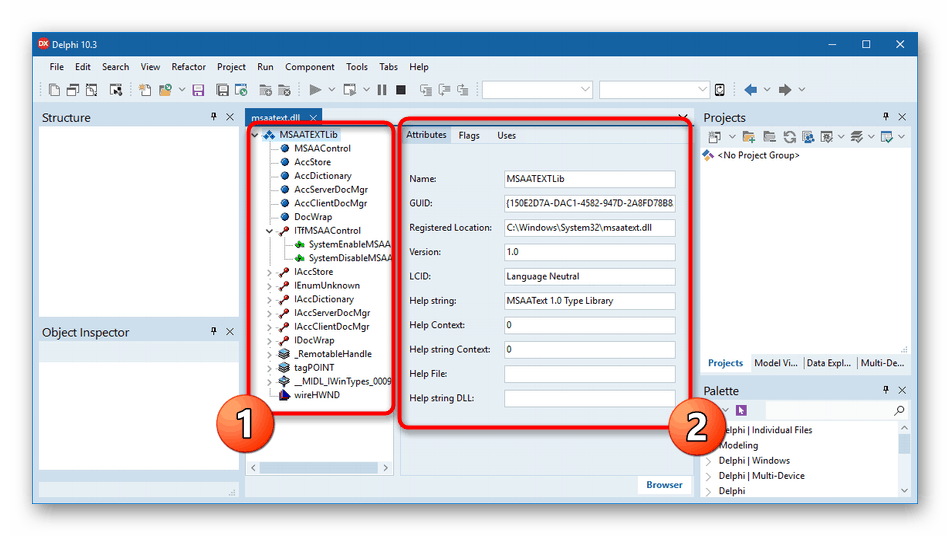Click the Open Project toolbar icon
This screenshot has height=536, width=950.
(241, 90)
